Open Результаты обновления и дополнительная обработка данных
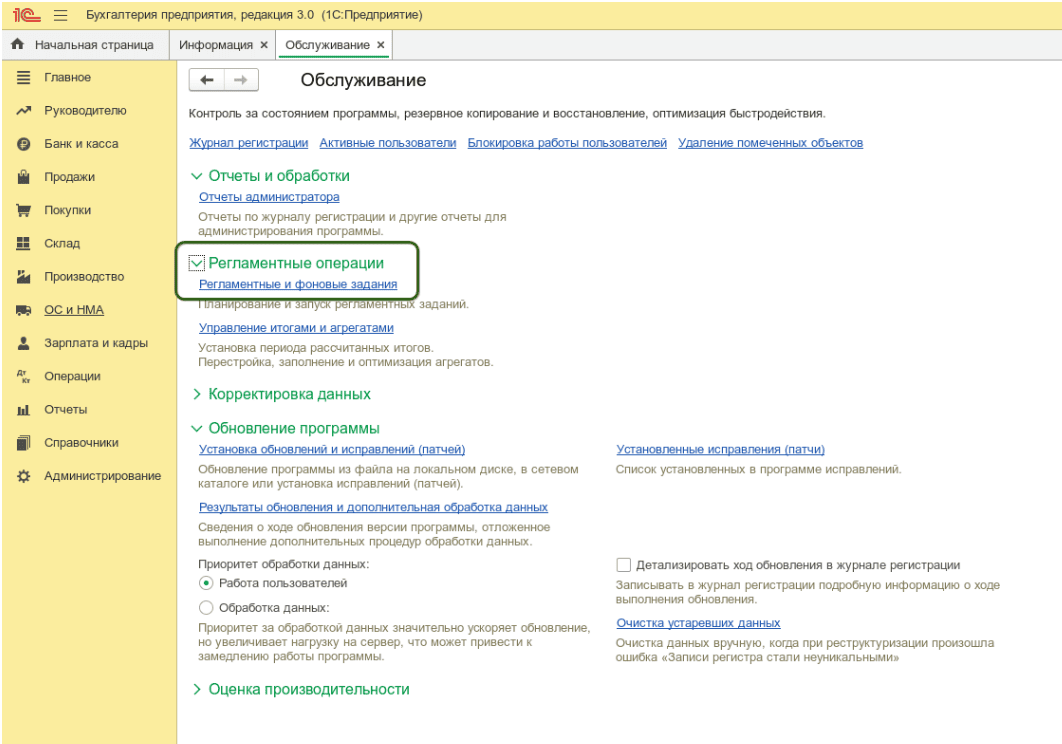Viewport: 1062px width, 744px height. [373, 507]
